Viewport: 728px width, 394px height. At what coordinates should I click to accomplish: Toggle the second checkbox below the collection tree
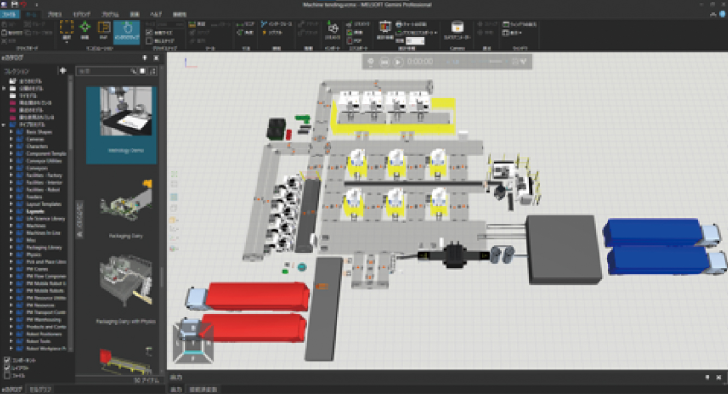7,368
